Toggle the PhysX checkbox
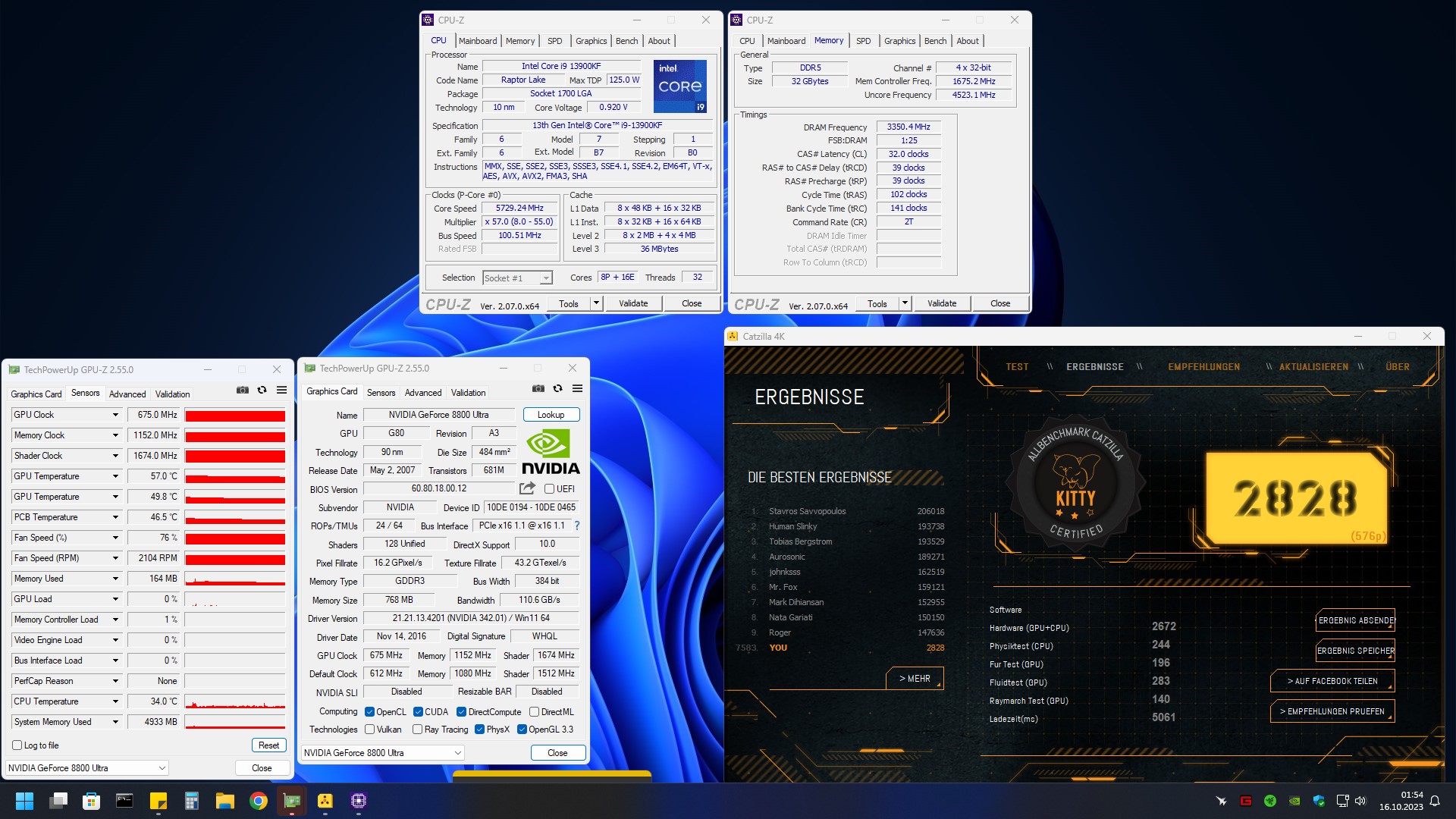 tap(479, 730)
